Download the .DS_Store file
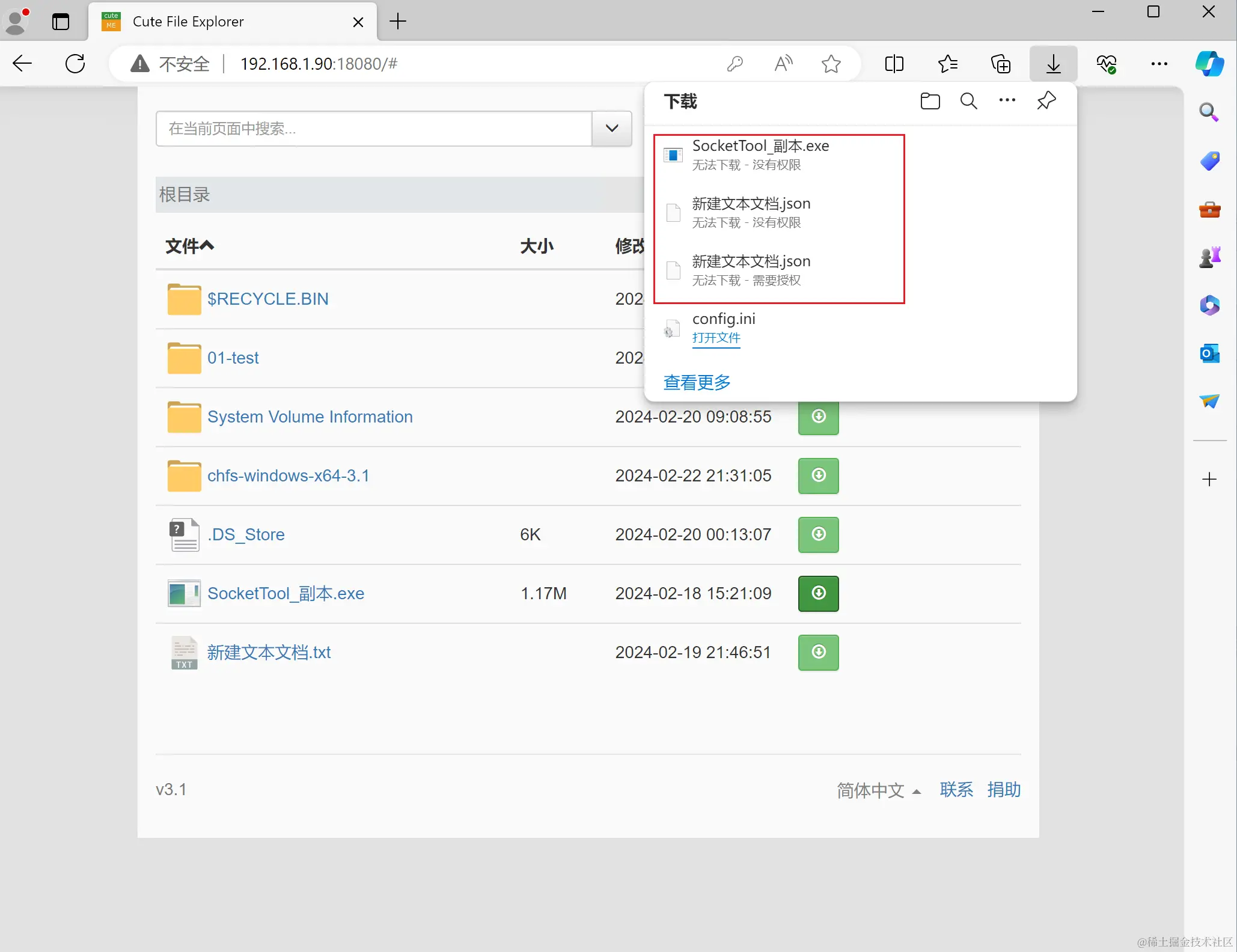The height and width of the screenshot is (952, 1237). pos(818,534)
